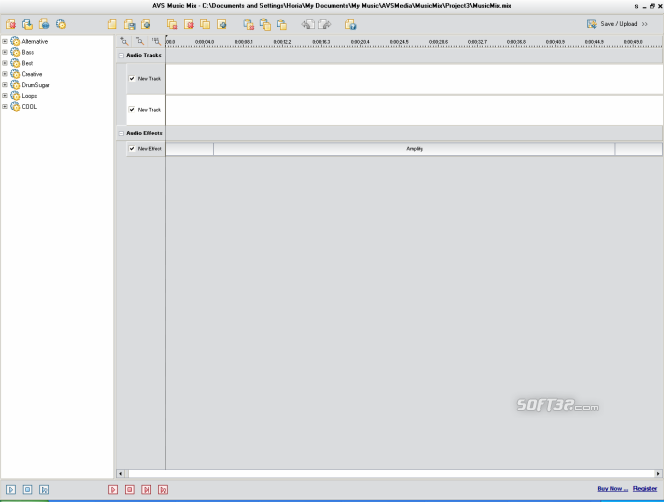The width and height of the screenshot is (664, 502).
Task: Click the Copy icon in the toolbar
Action: click(x=266, y=25)
